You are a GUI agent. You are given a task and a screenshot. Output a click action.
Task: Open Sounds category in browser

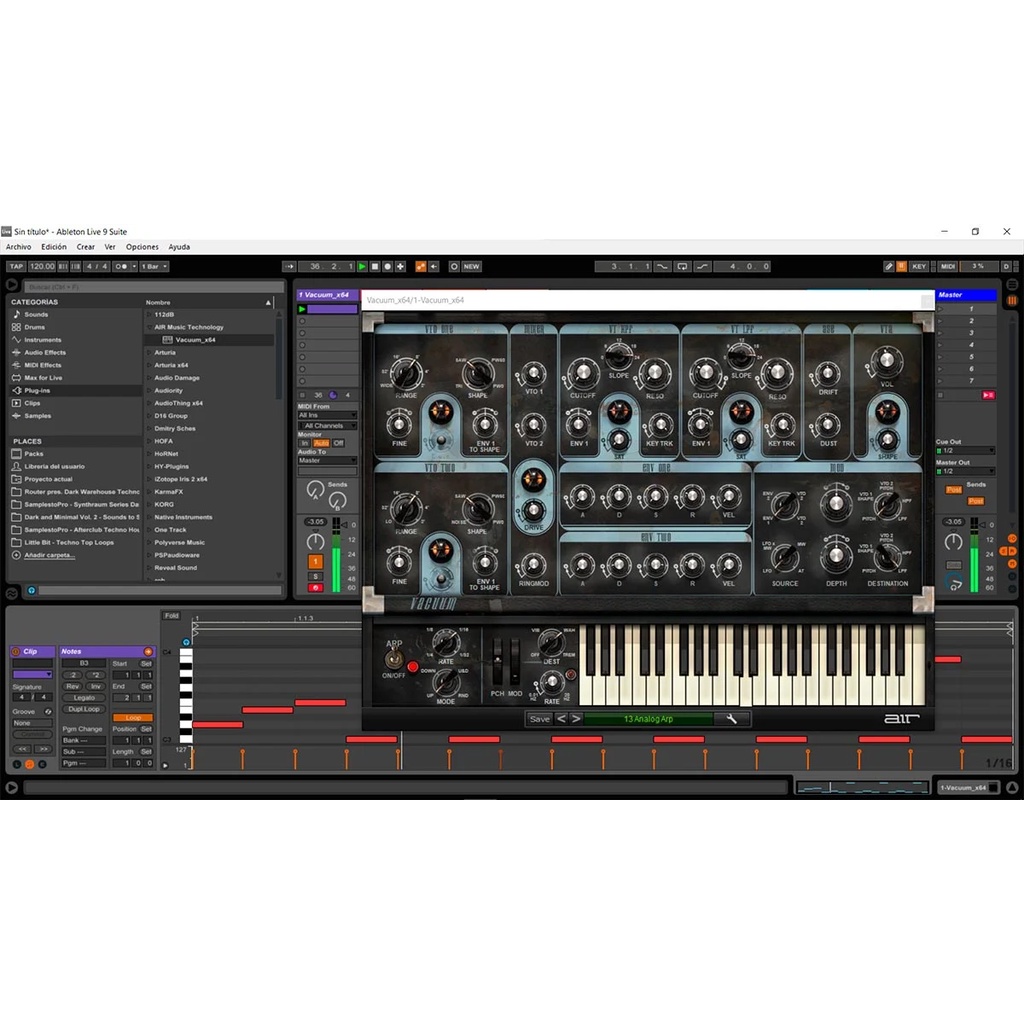click(x=37, y=315)
